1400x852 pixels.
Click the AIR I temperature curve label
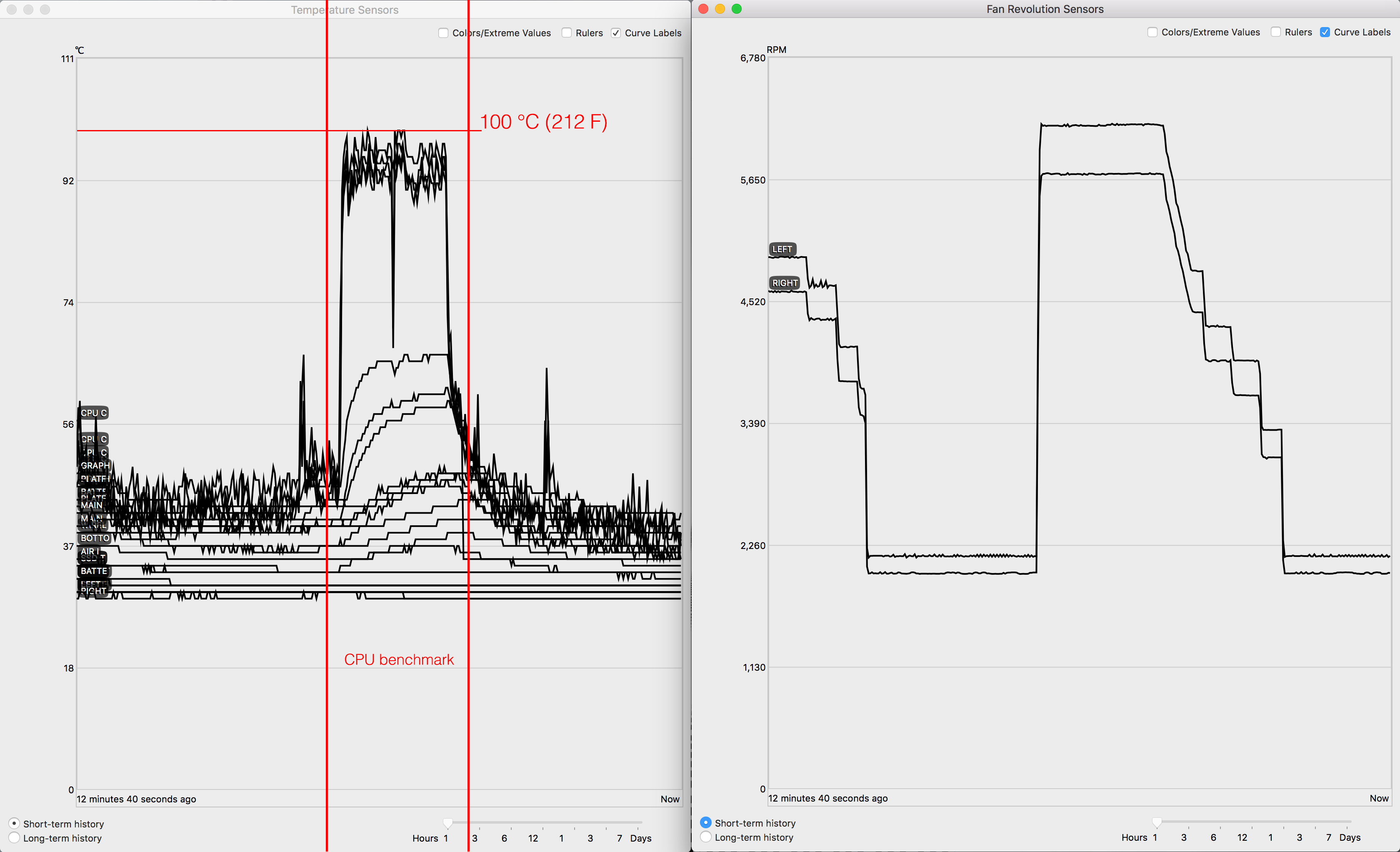pyautogui.click(x=89, y=551)
